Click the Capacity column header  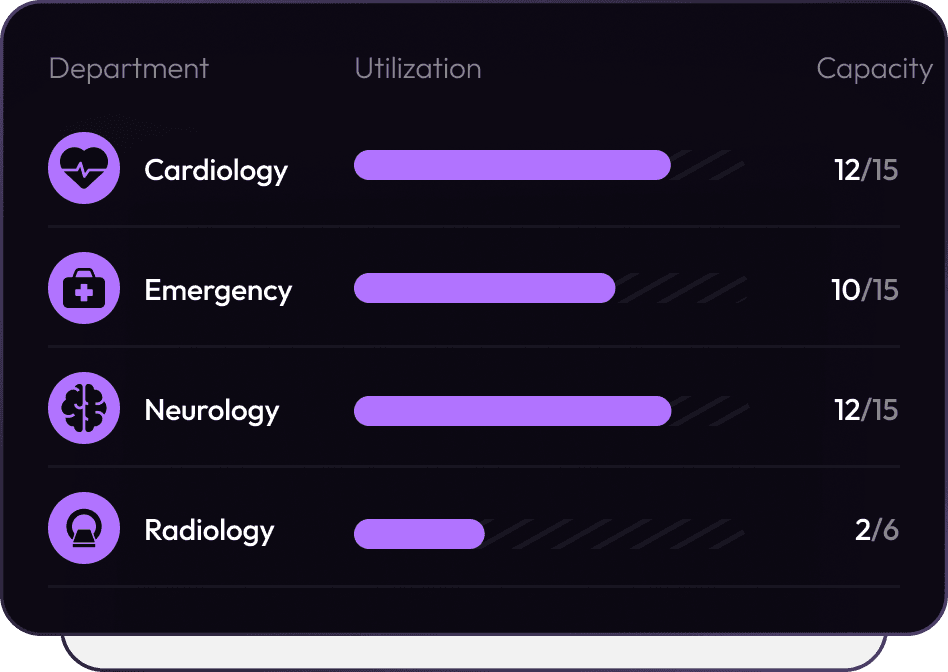pyautogui.click(x=873, y=68)
